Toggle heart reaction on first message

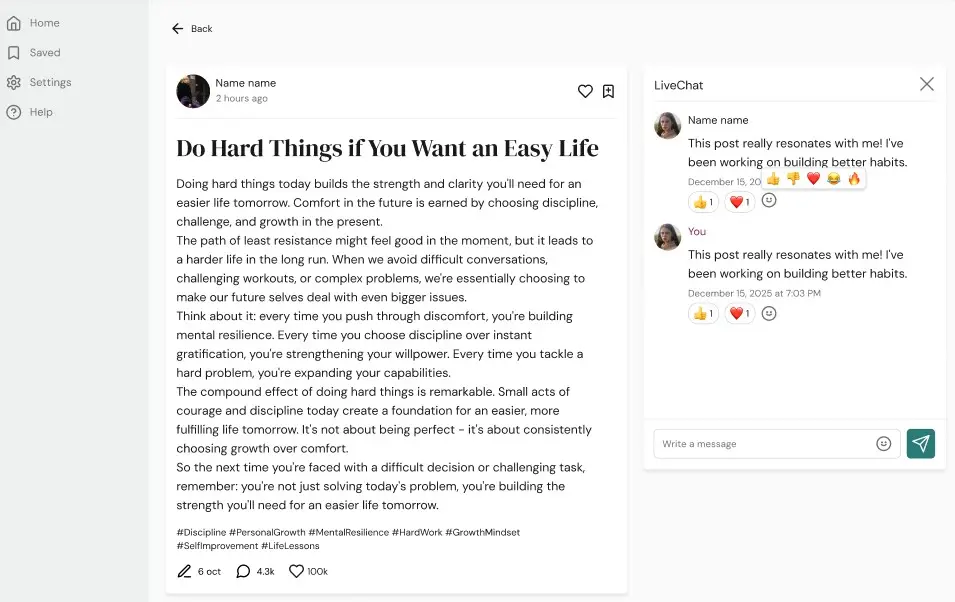pyautogui.click(x=739, y=202)
